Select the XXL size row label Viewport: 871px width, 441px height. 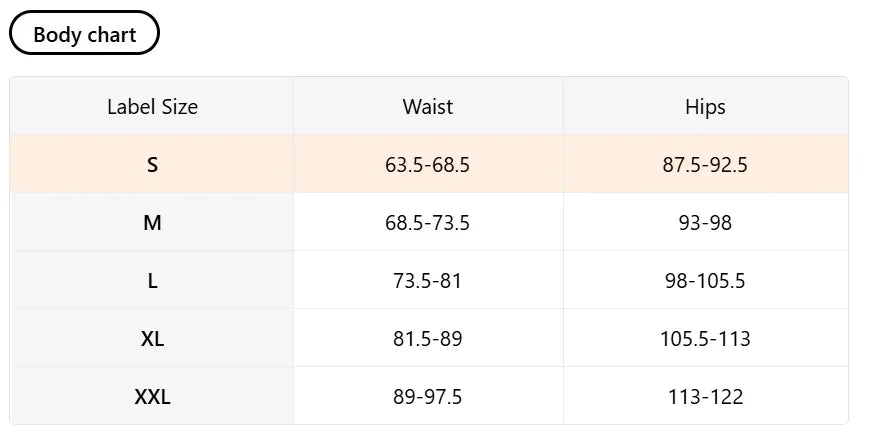click(152, 397)
